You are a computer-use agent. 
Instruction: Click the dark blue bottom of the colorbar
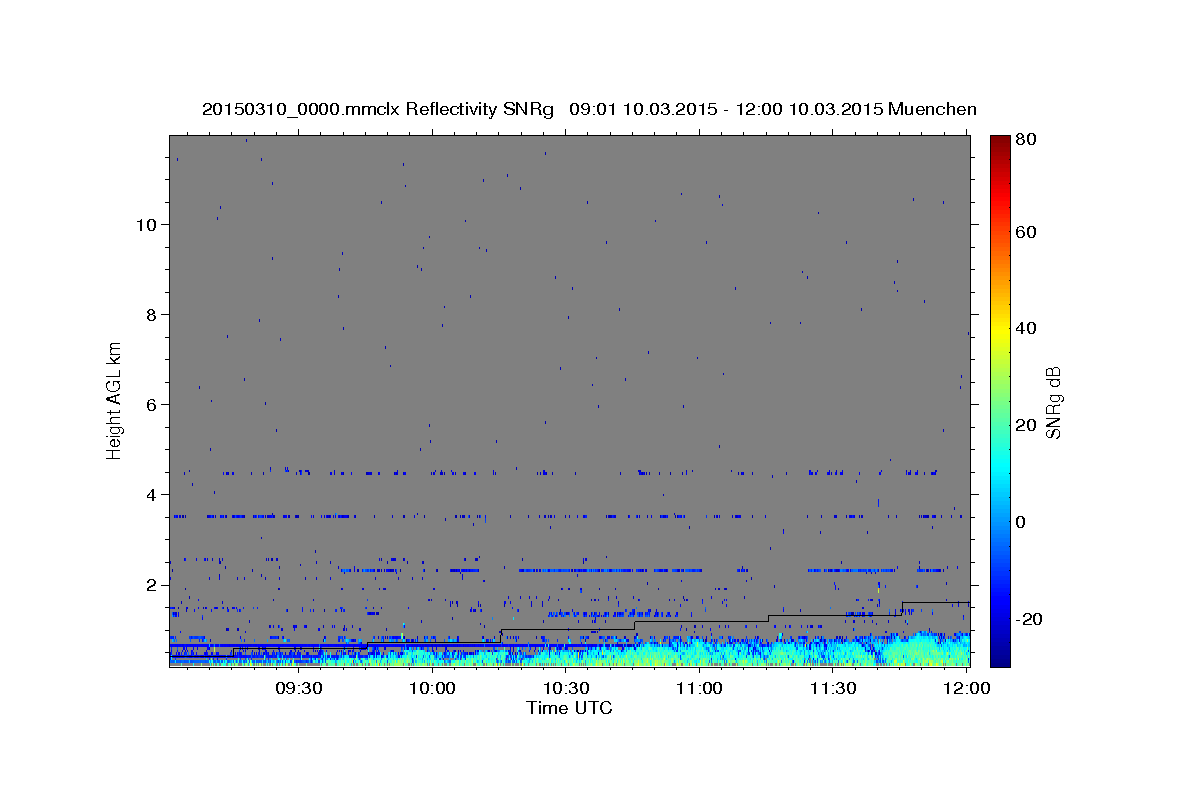(999, 658)
